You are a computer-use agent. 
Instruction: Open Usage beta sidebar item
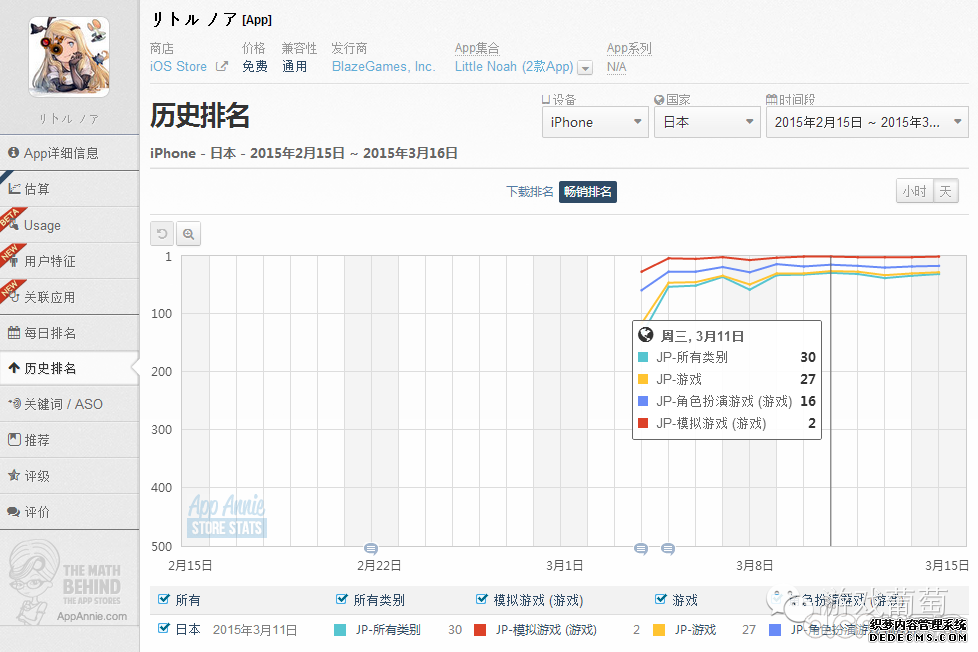tap(69, 225)
